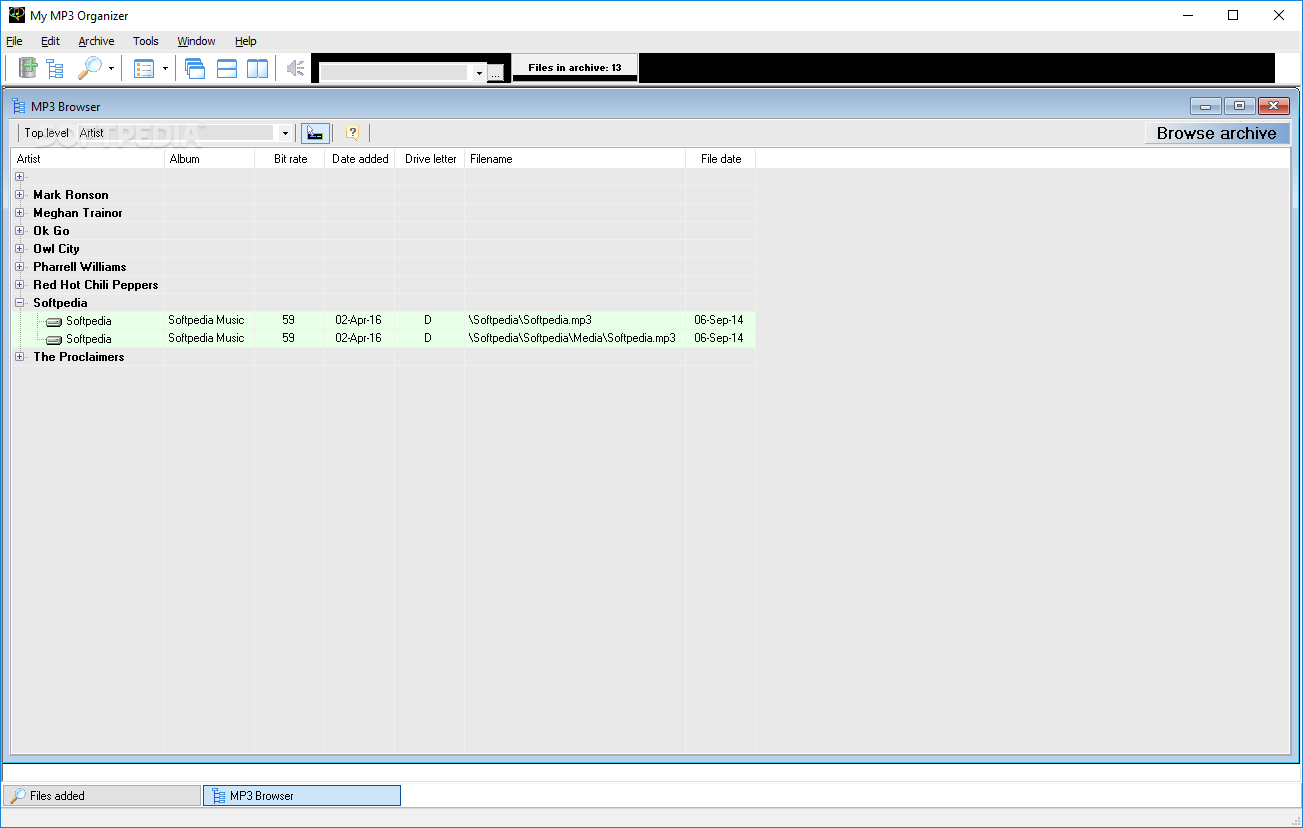1303x828 pixels.
Task: Open the Window menu
Action: [196, 41]
